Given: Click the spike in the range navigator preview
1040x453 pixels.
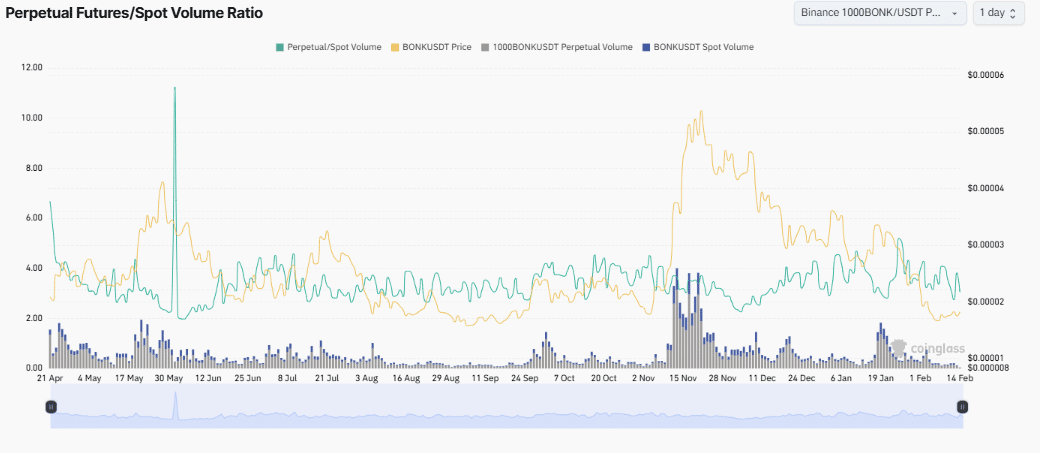Looking at the screenshot, I should (x=175, y=403).
